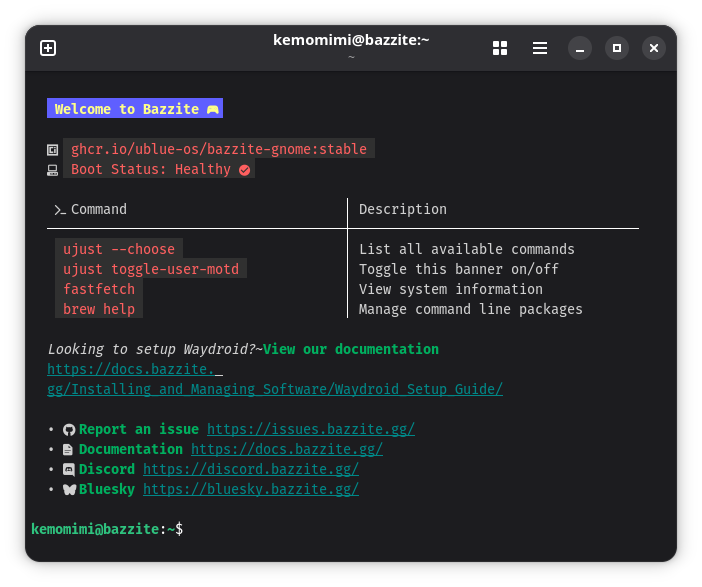
Task: Click the GitHub icon beside Report an issue
Action: tap(69, 430)
